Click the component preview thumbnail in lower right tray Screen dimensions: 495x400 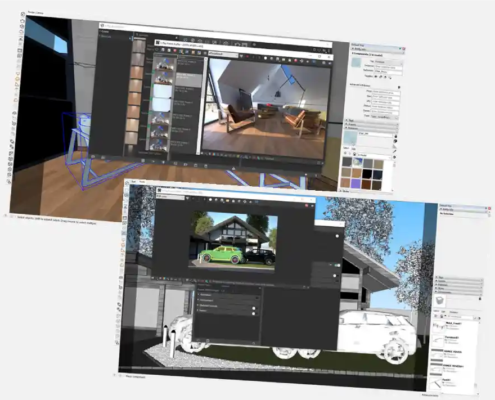[x=440, y=301]
